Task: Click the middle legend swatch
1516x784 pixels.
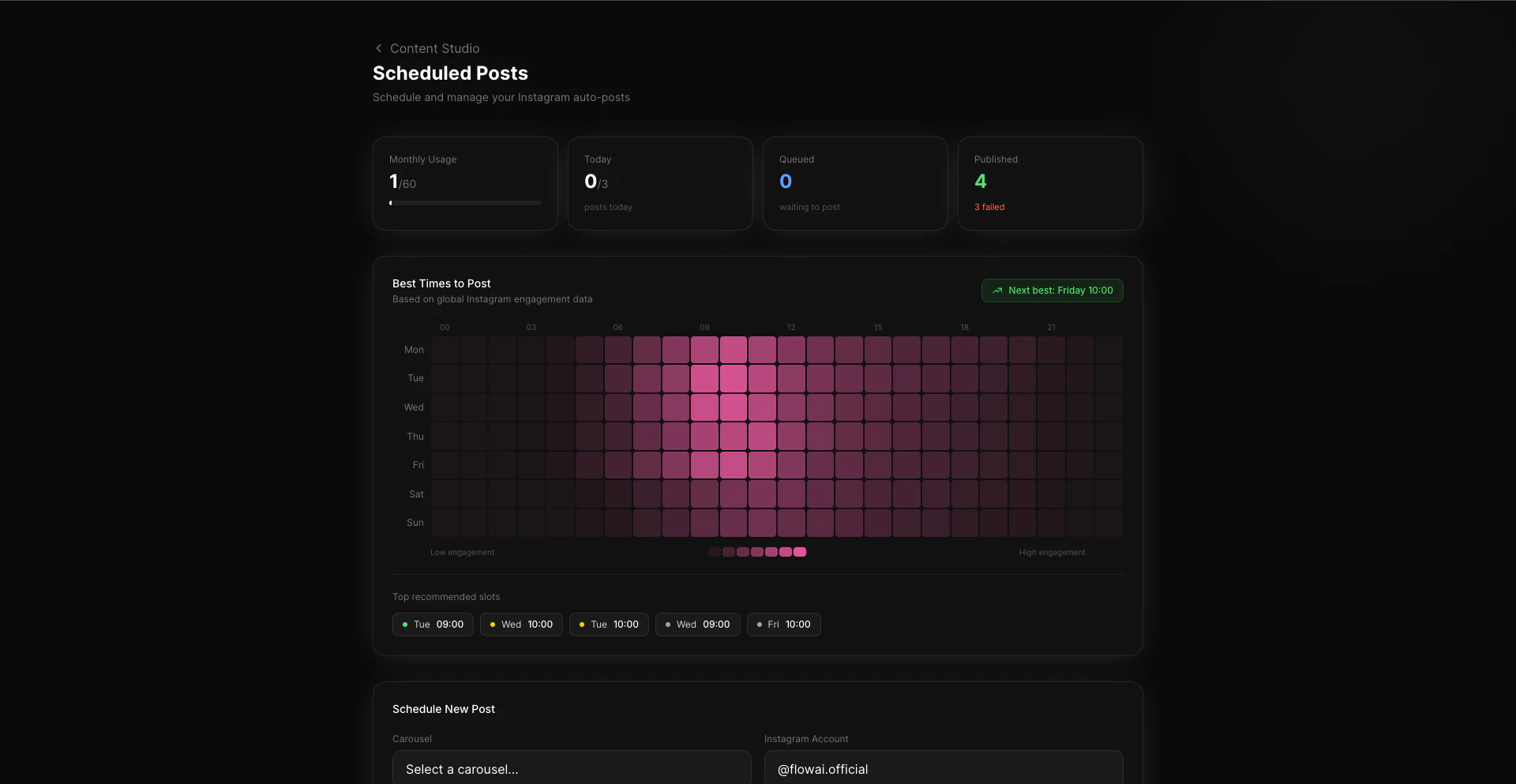Action: coord(757,552)
